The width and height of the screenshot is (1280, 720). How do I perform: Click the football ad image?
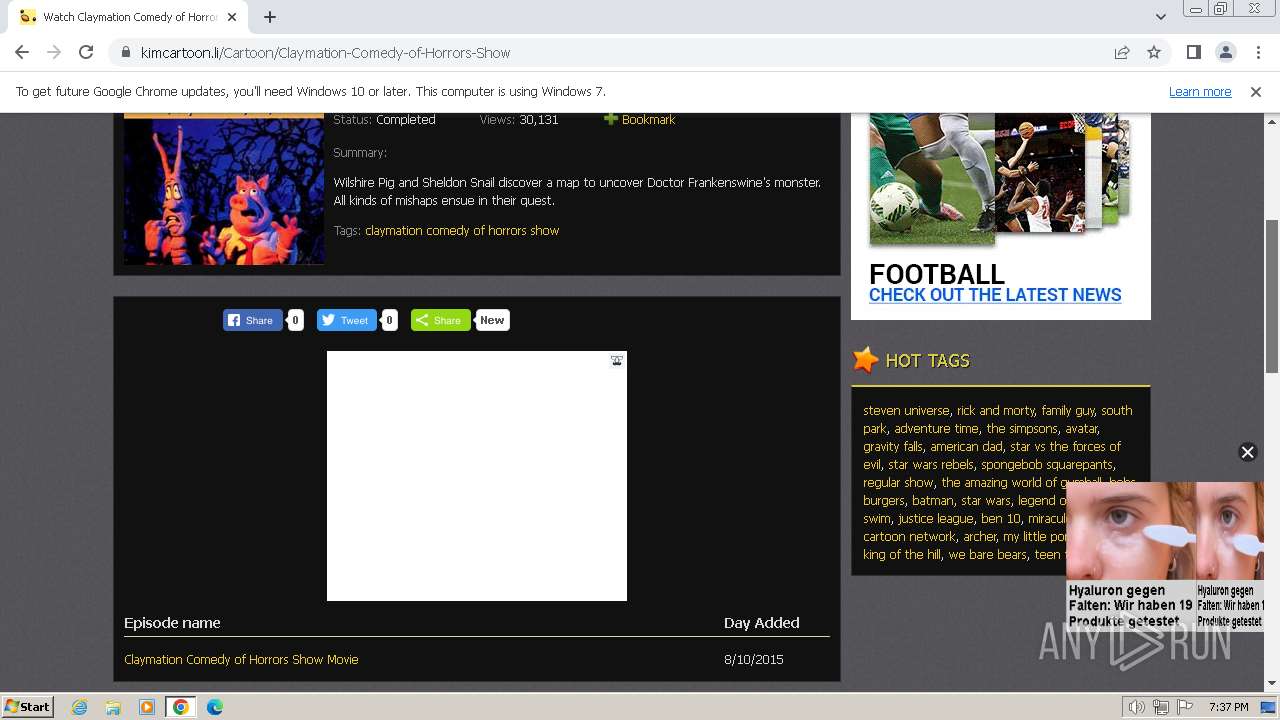1000,178
